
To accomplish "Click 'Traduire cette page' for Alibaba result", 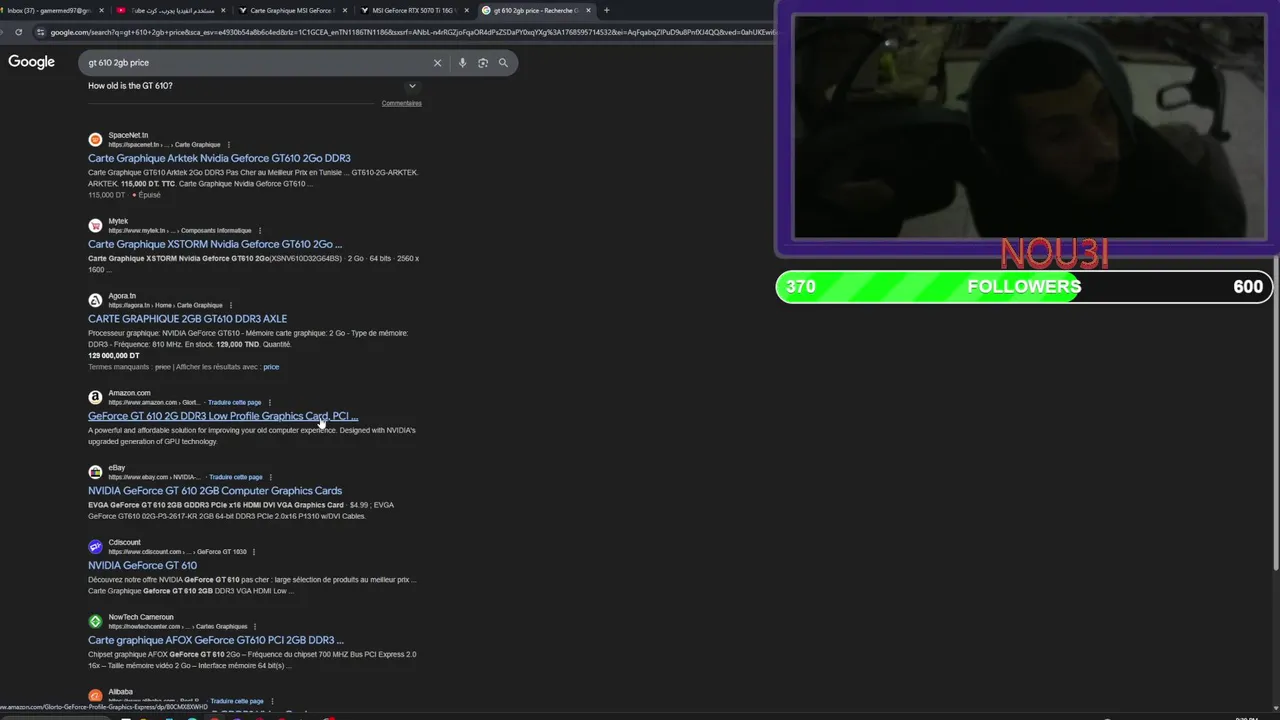I will click(237, 701).
